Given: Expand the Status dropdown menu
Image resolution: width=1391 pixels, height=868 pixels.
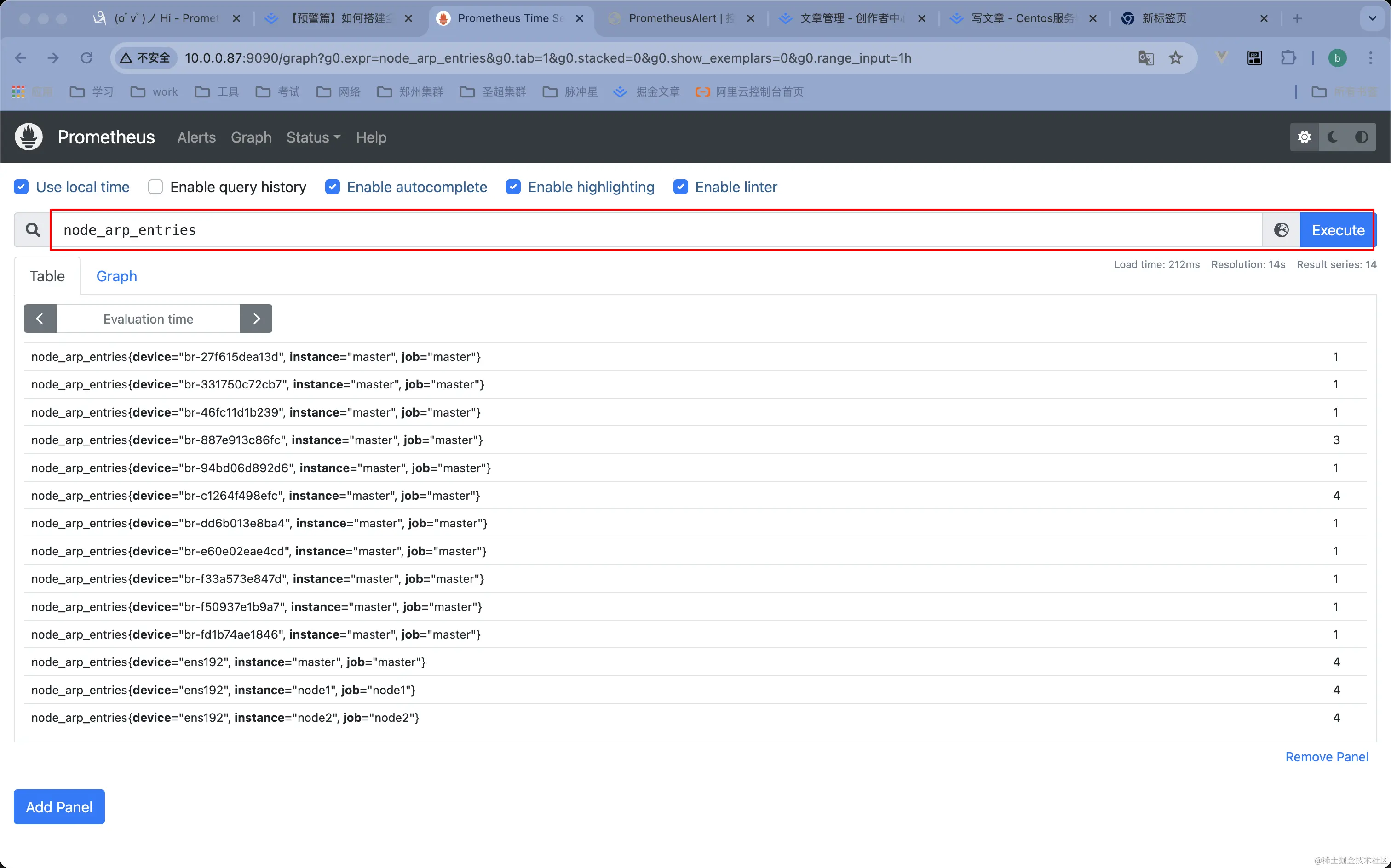Looking at the screenshot, I should 313,138.
